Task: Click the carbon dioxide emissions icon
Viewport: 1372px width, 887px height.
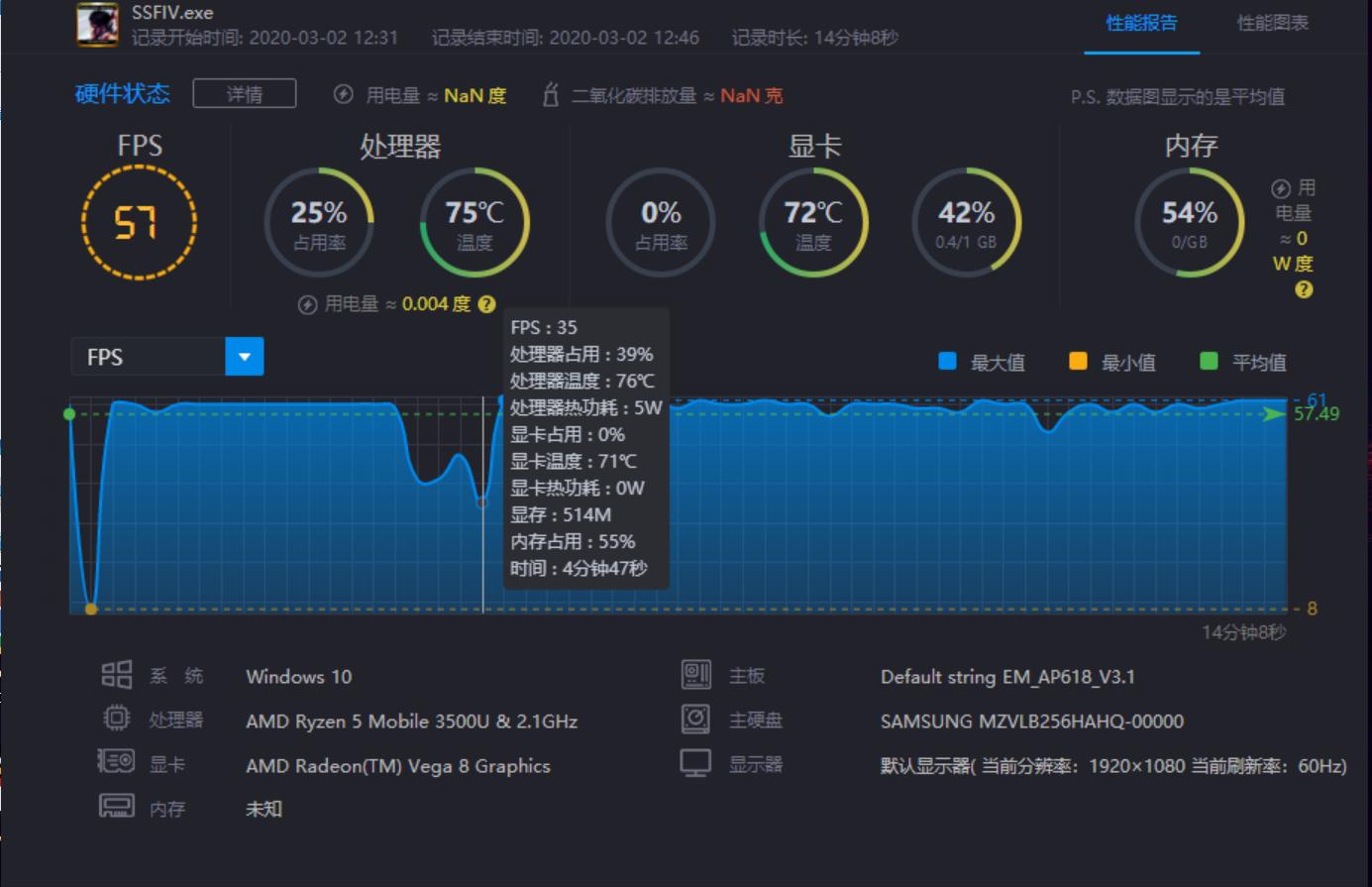Action: tap(551, 95)
